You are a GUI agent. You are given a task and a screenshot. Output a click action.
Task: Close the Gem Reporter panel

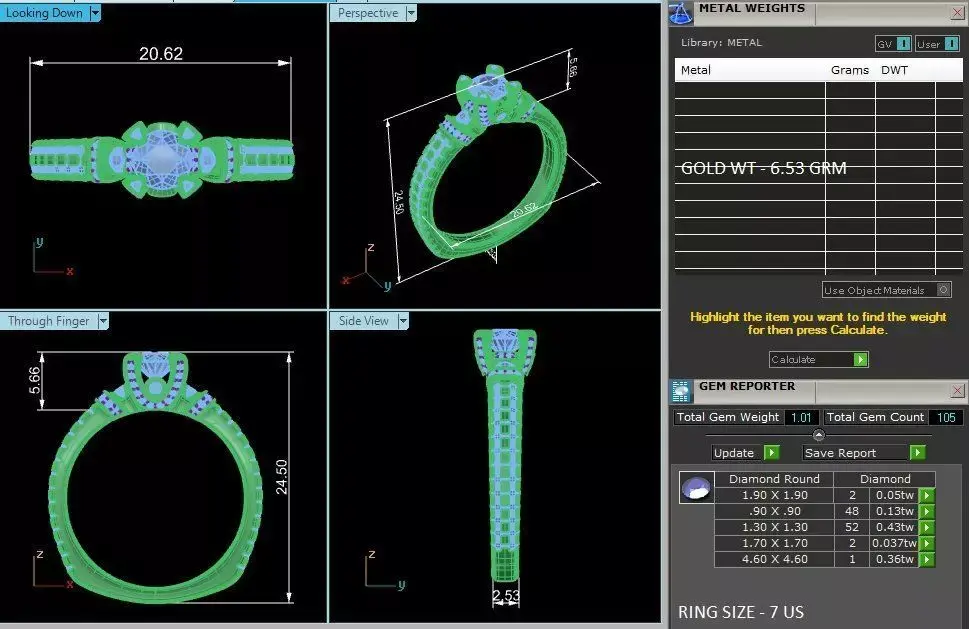(x=957, y=390)
